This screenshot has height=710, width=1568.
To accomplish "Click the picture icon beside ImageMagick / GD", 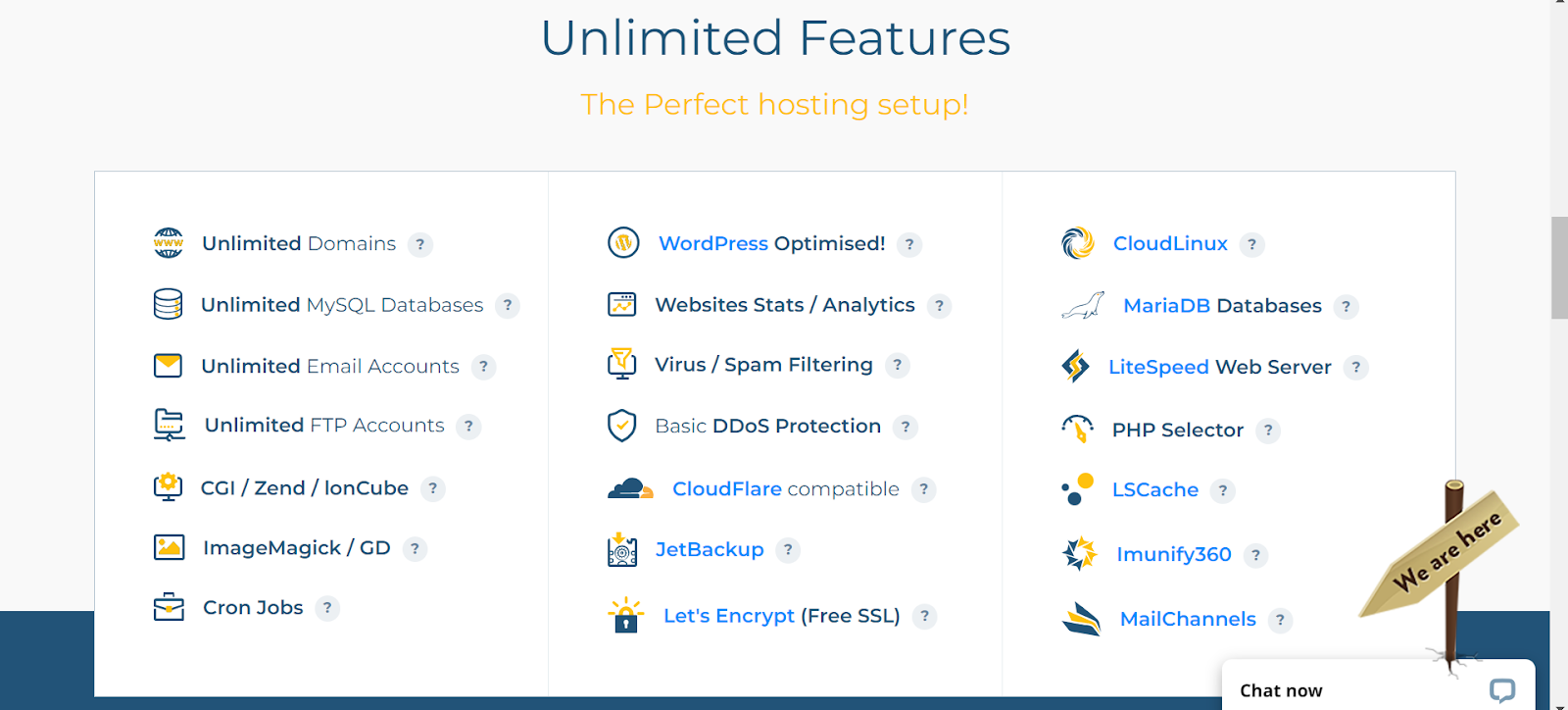I will coord(170,547).
